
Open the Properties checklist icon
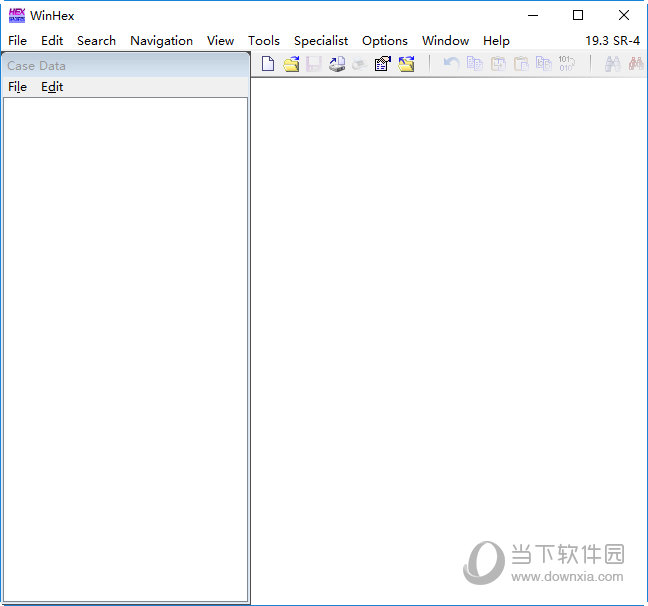(x=383, y=64)
